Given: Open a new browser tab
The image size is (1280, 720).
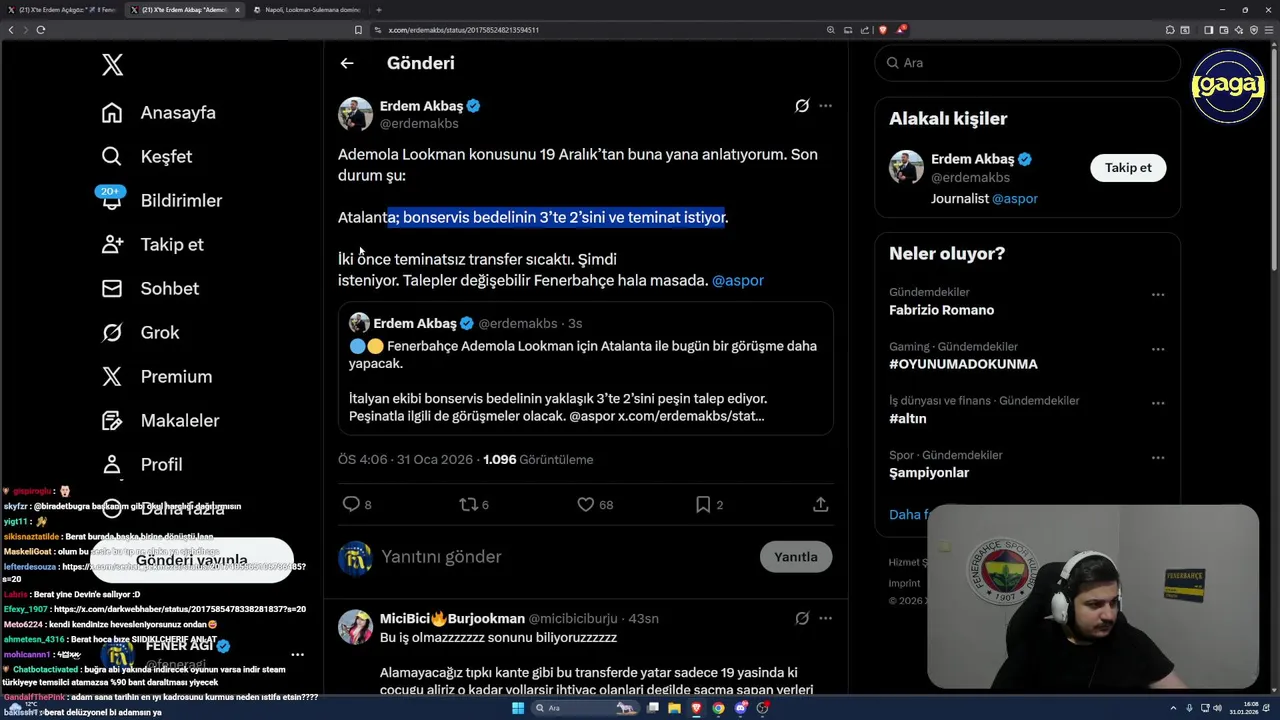Looking at the screenshot, I should 379,10.
